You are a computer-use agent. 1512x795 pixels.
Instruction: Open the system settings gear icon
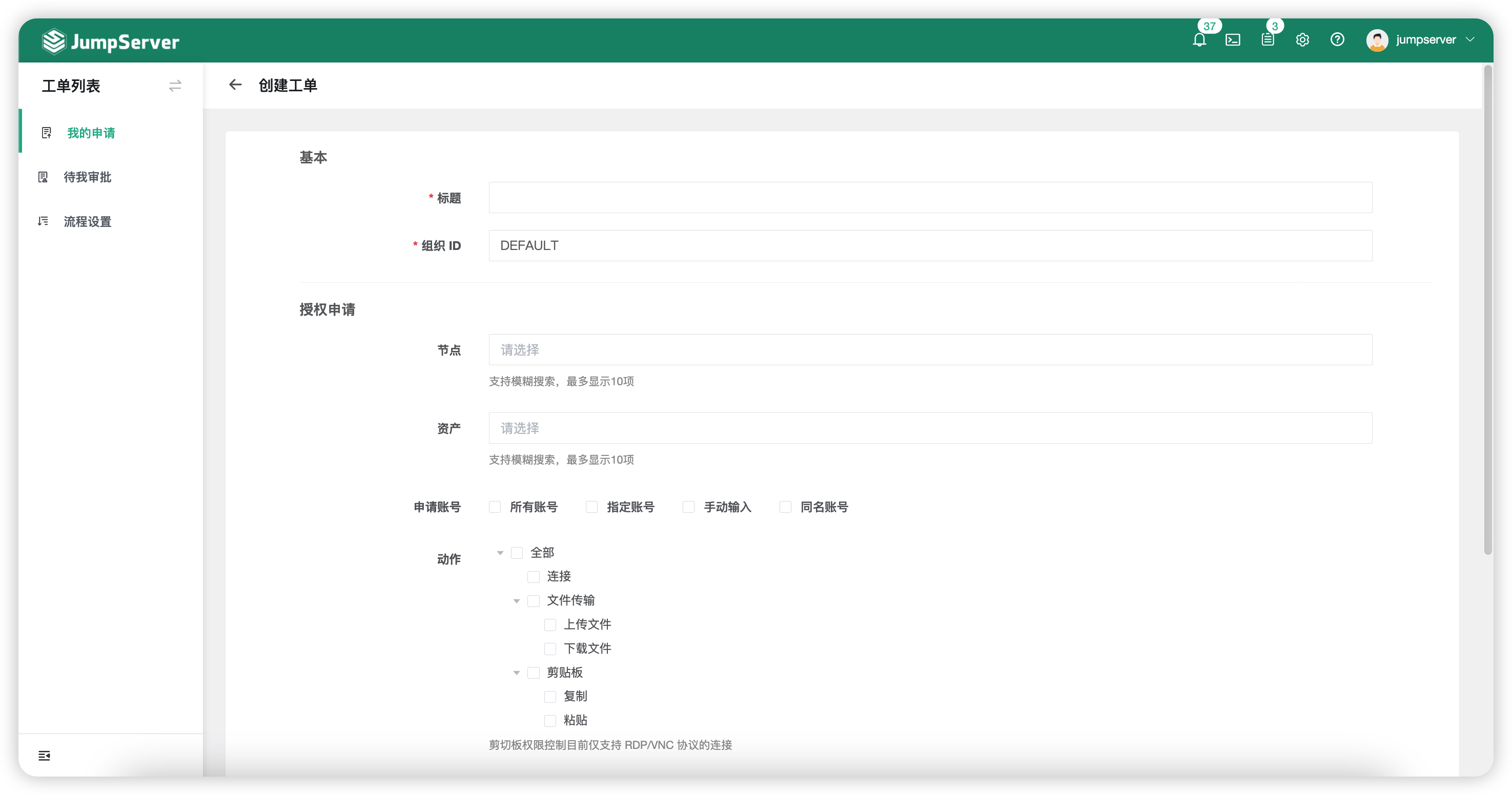point(1302,39)
